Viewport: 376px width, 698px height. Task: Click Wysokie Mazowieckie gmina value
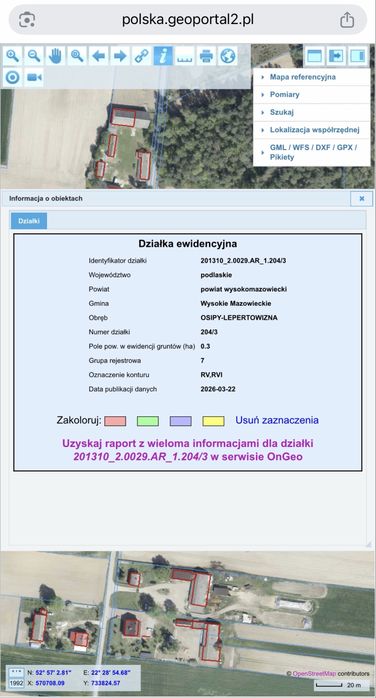[236, 303]
